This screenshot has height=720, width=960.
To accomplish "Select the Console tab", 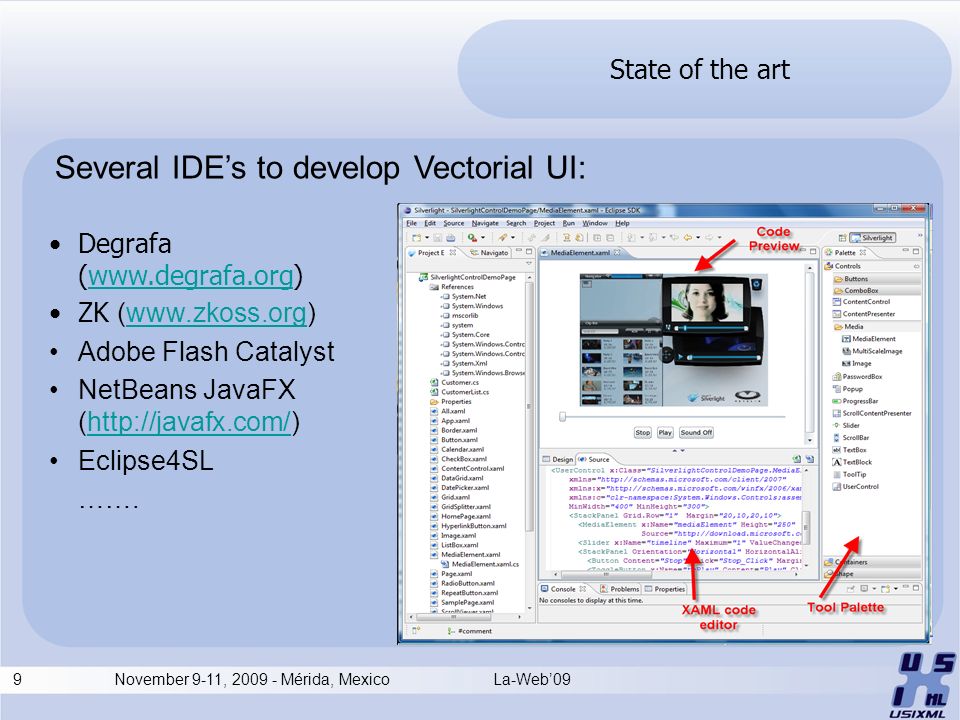I will pyautogui.click(x=563, y=589).
